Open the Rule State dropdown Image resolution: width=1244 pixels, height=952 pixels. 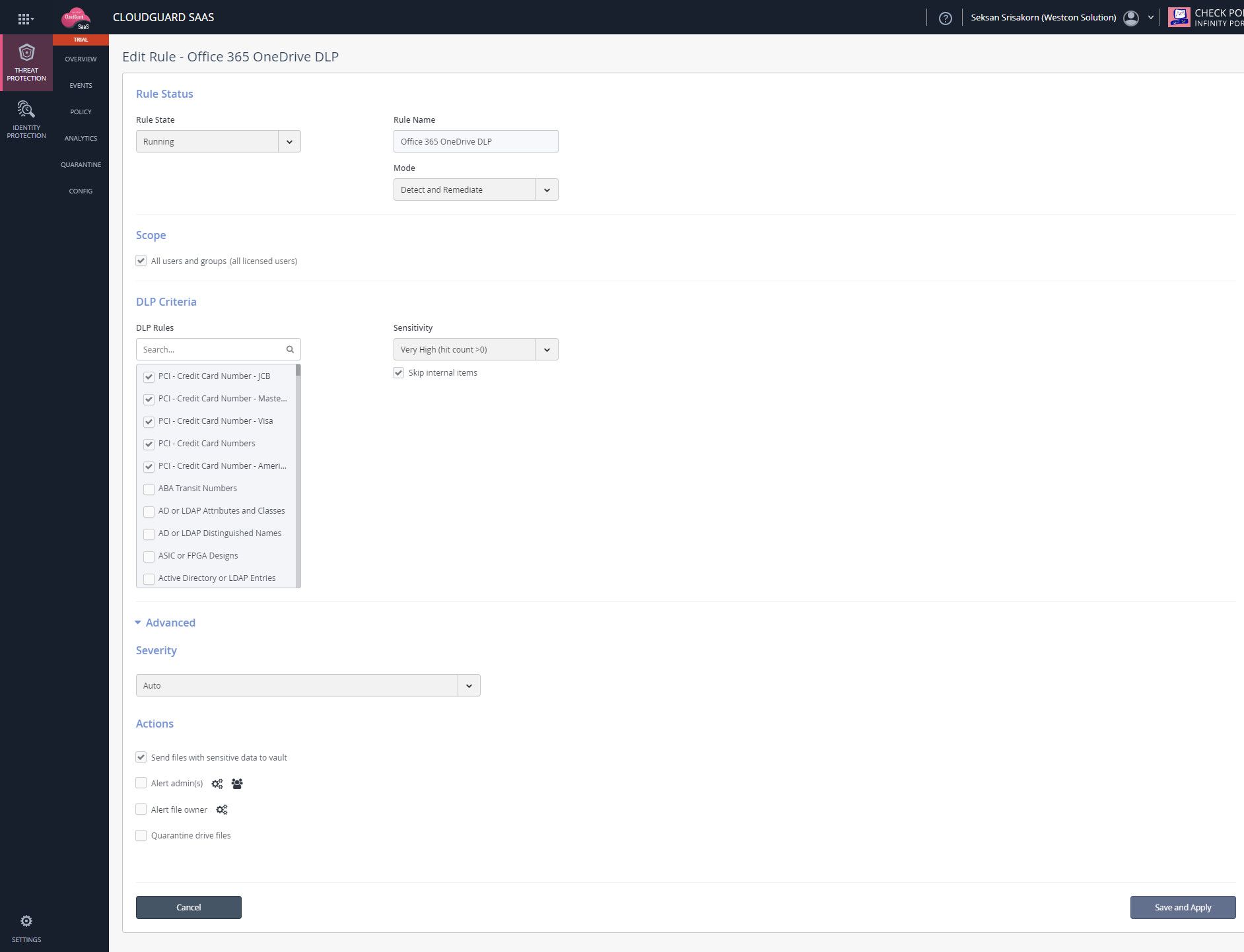(x=289, y=141)
